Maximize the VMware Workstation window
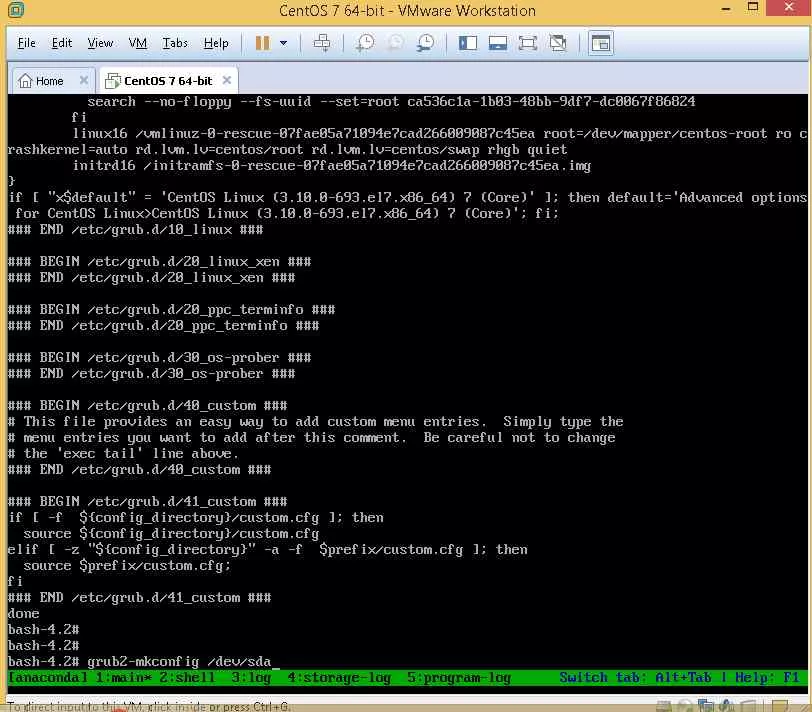 tap(753, 7)
